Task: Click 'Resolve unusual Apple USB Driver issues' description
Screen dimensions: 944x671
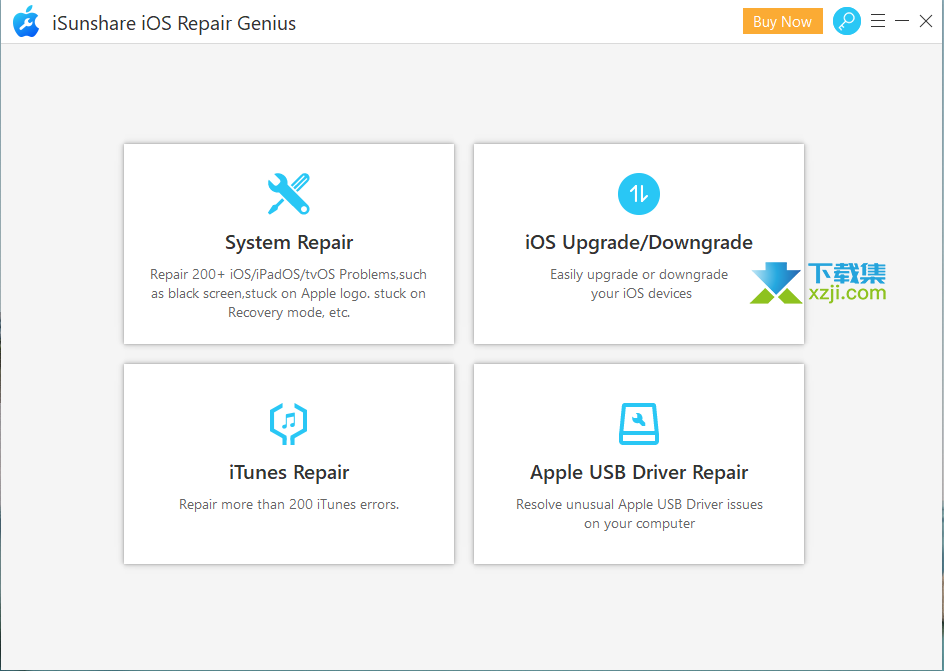Action: point(639,514)
